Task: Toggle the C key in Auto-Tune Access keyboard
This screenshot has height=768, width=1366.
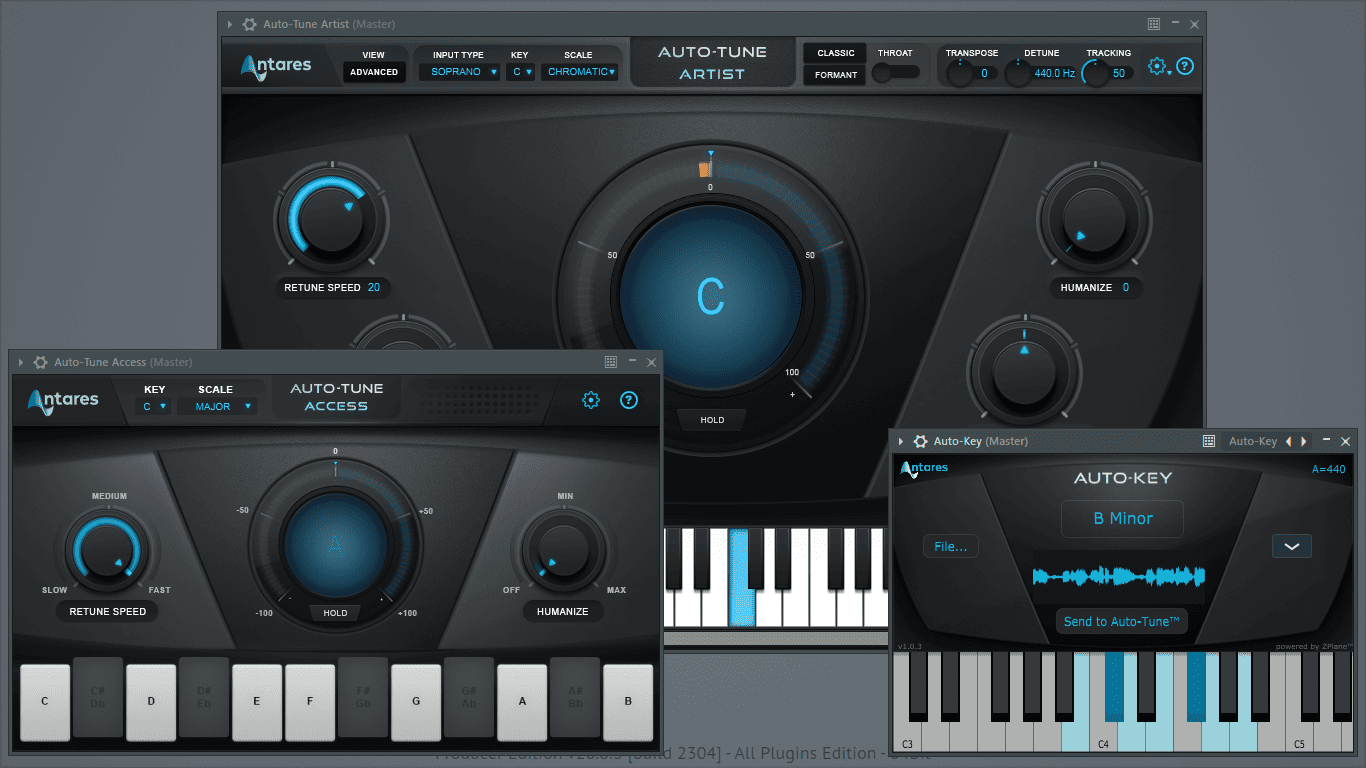Action: (45, 702)
